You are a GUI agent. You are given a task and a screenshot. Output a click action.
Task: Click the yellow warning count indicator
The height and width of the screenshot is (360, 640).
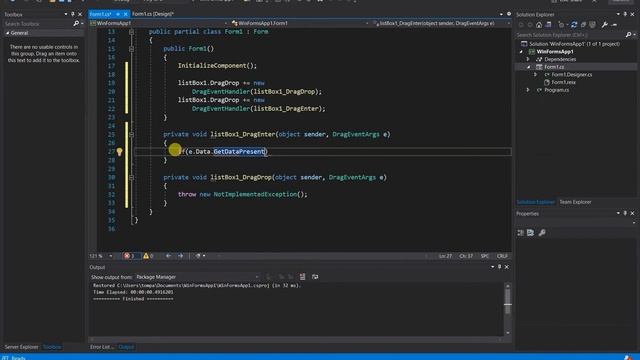148,256
